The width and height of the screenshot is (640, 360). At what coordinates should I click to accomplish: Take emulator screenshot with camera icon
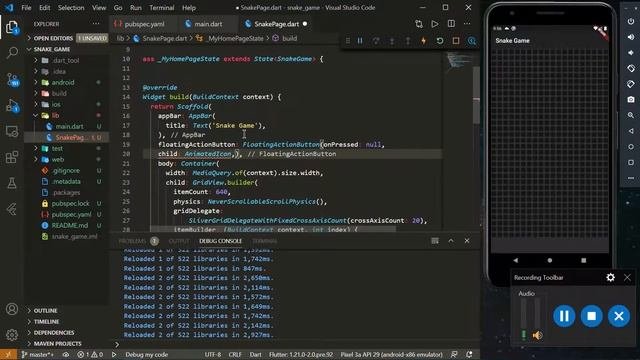[631, 100]
